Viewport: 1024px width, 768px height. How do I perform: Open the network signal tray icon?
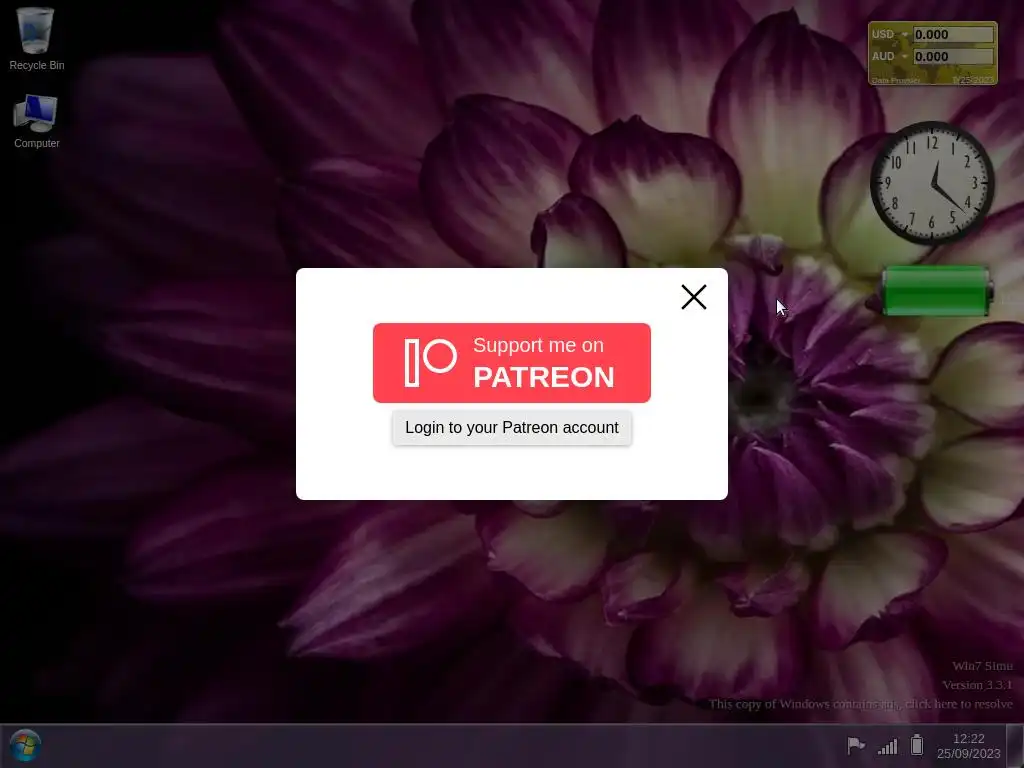click(888, 746)
